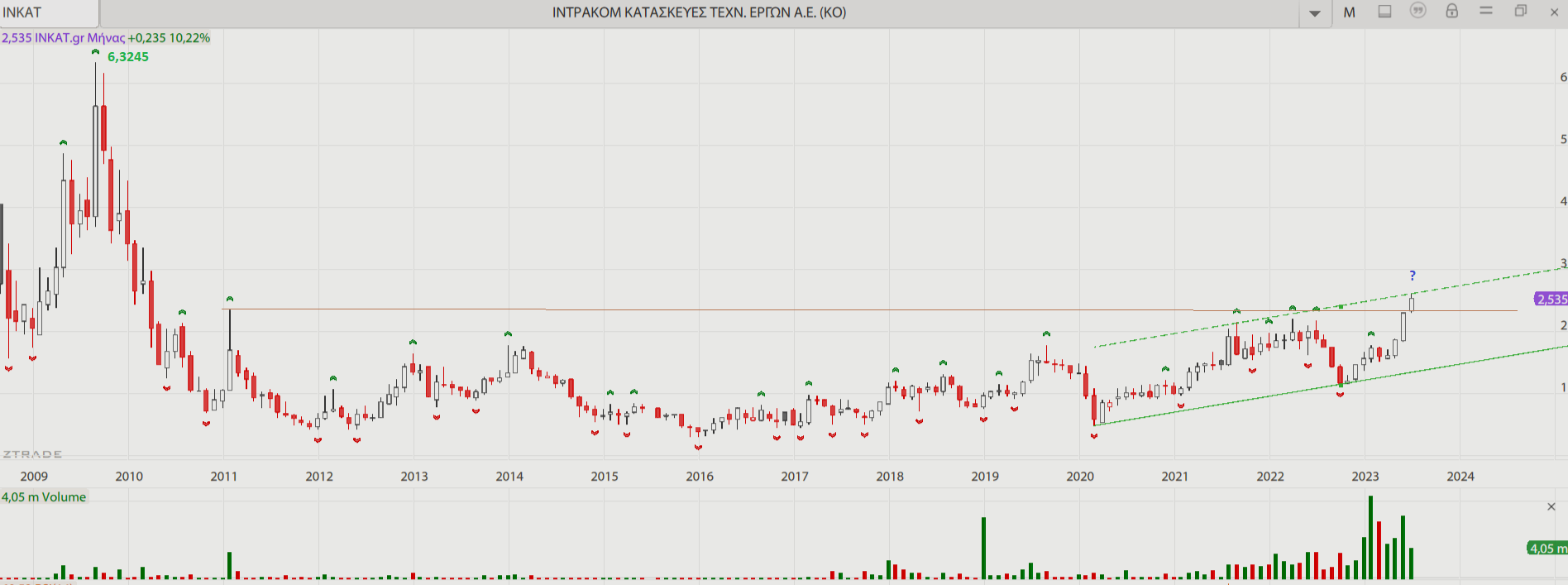Click the ΙΝΤΡΑΚΟΜ ΚΑΤΑΣΚΕΥΕΣ company title text
This screenshot has width=1568, height=585.
click(699, 12)
